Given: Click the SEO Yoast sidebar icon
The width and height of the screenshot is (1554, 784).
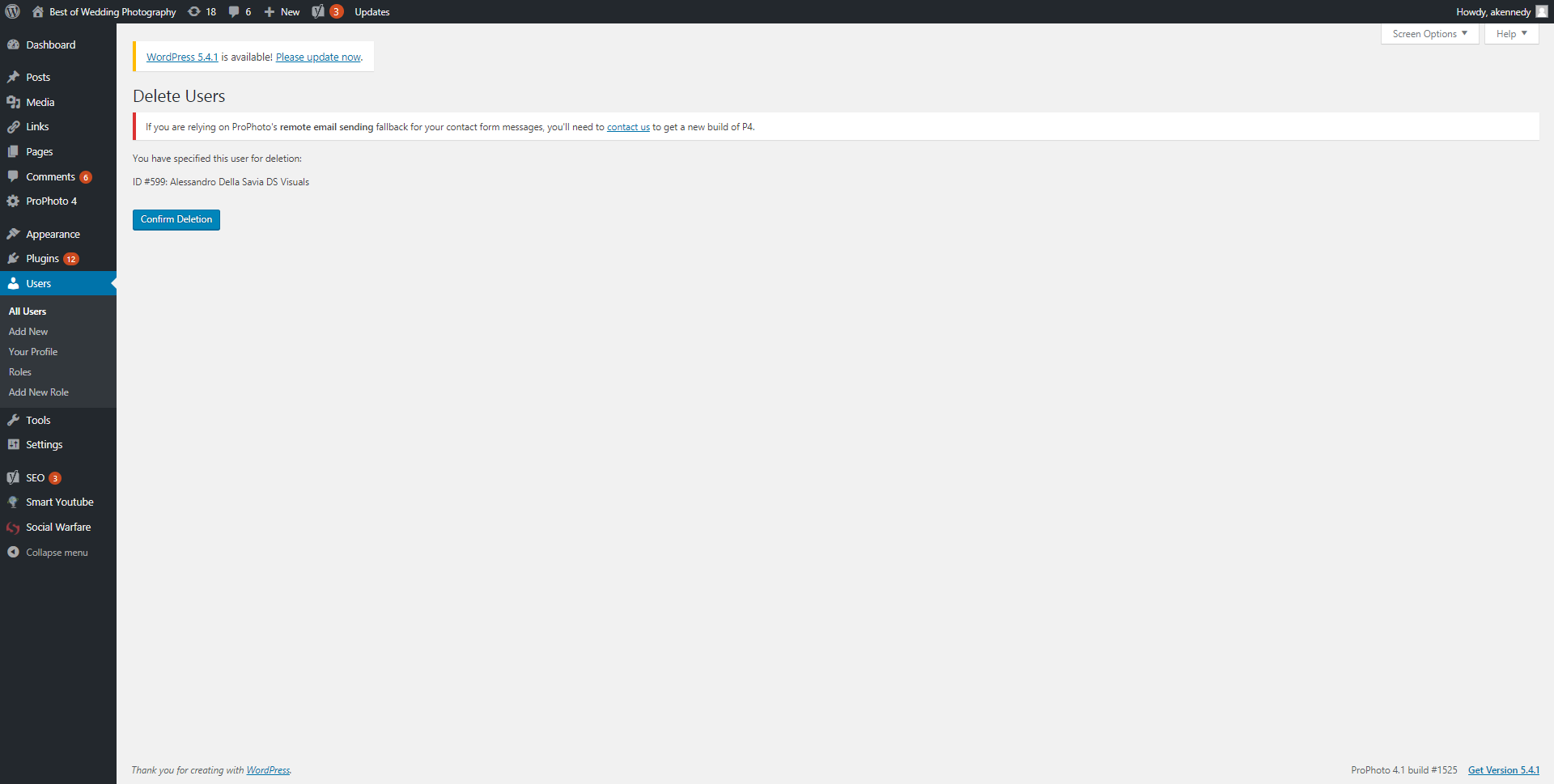Looking at the screenshot, I should [13, 477].
